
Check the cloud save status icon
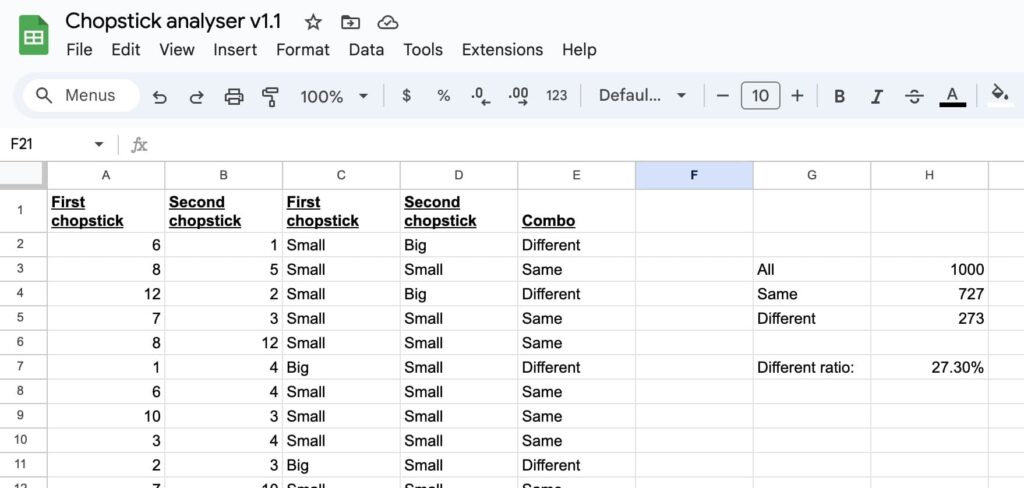pos(388,22)
